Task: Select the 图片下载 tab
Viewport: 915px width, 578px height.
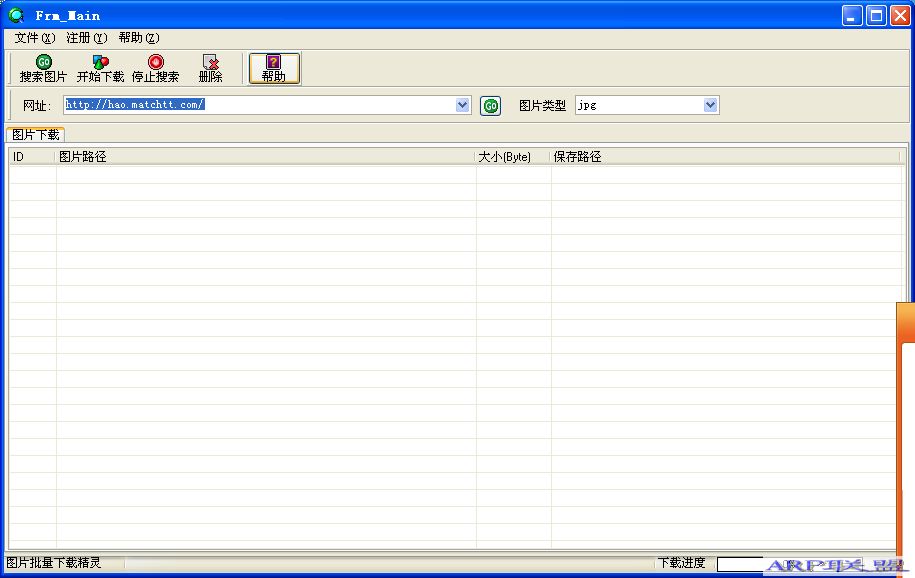Action: (x=36, y=134)
